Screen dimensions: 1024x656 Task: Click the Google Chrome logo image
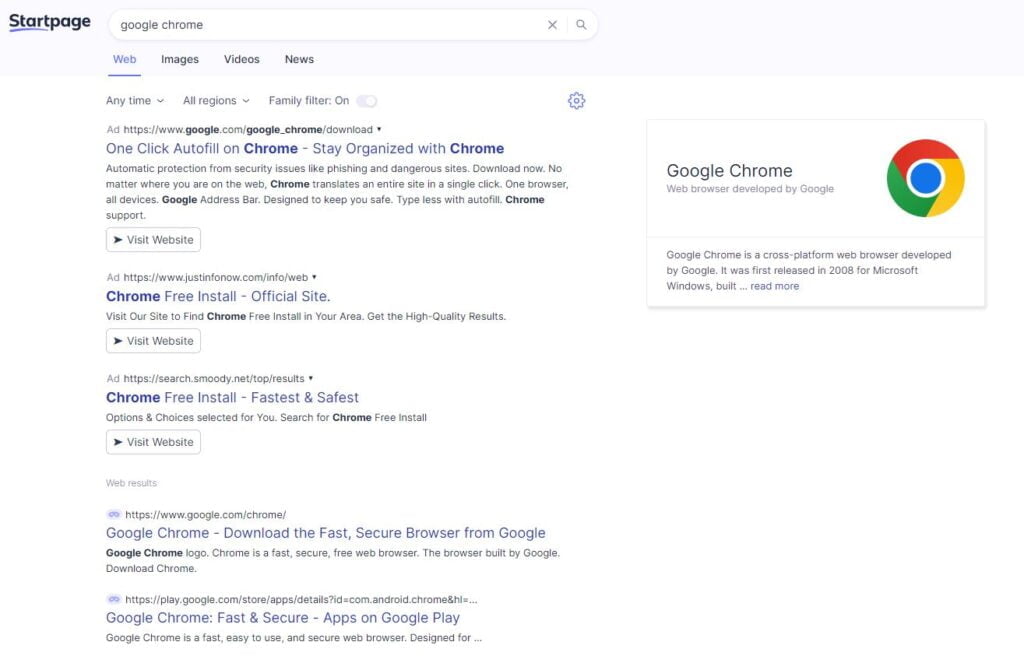pyautogui.click(x=925, y=178)
